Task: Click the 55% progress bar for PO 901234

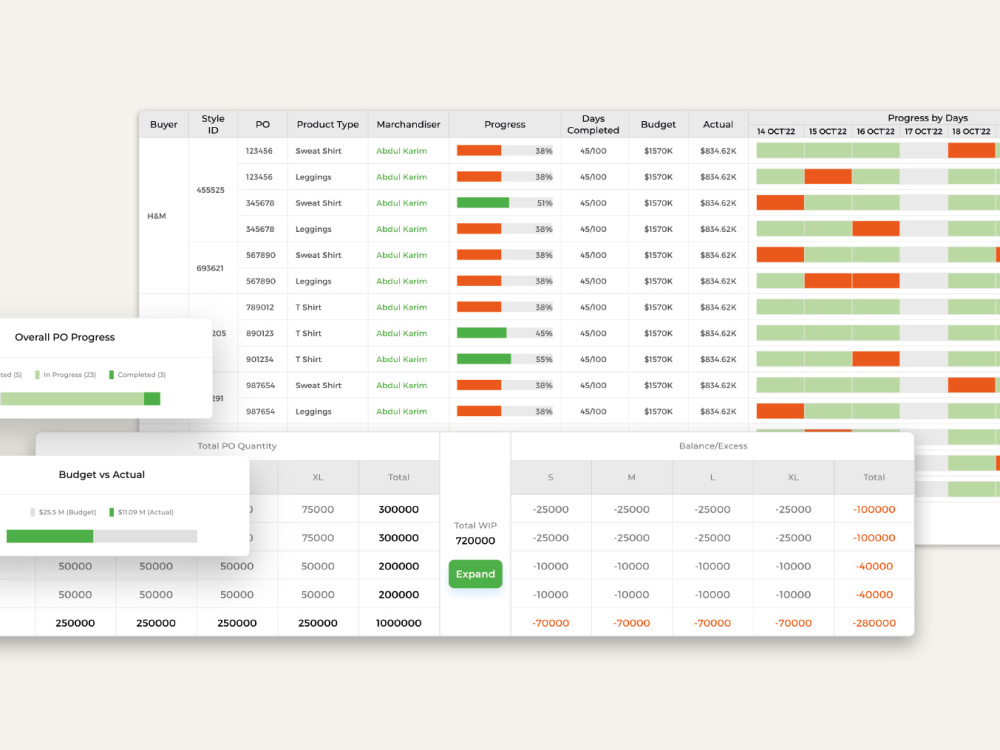Action: (x=504, y=359)
